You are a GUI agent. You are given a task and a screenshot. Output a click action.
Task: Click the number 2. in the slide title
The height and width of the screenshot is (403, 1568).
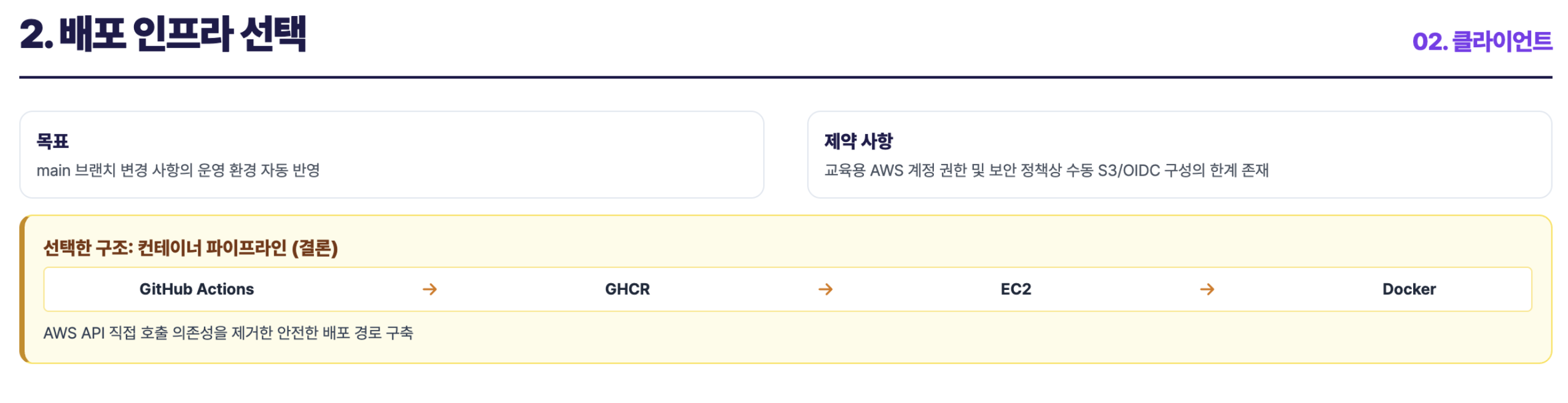(36, 34)
